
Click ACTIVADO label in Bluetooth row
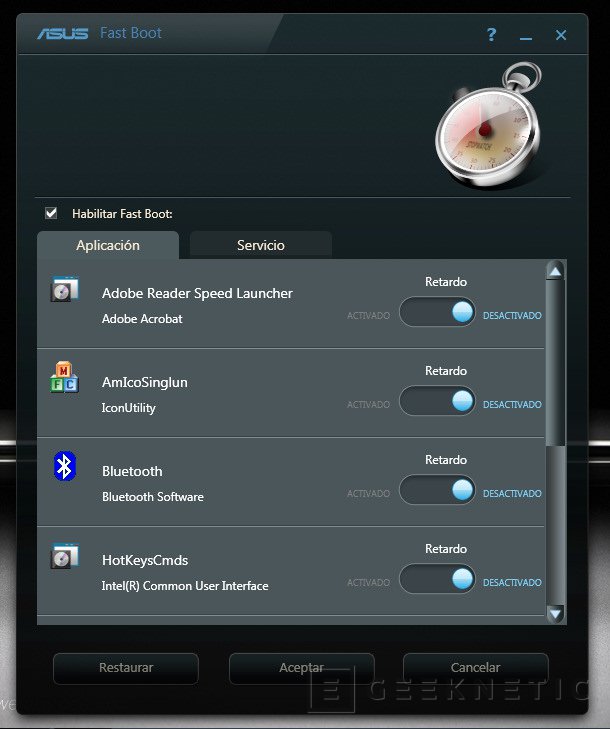click(368, 493)
